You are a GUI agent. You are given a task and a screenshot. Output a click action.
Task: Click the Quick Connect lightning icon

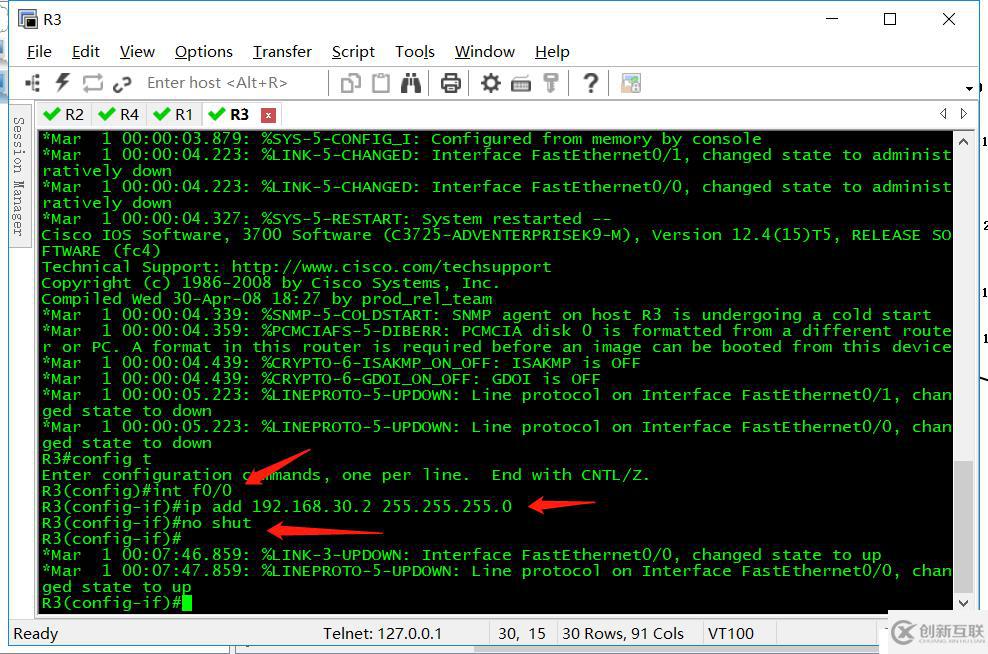(x=62, y=83)
